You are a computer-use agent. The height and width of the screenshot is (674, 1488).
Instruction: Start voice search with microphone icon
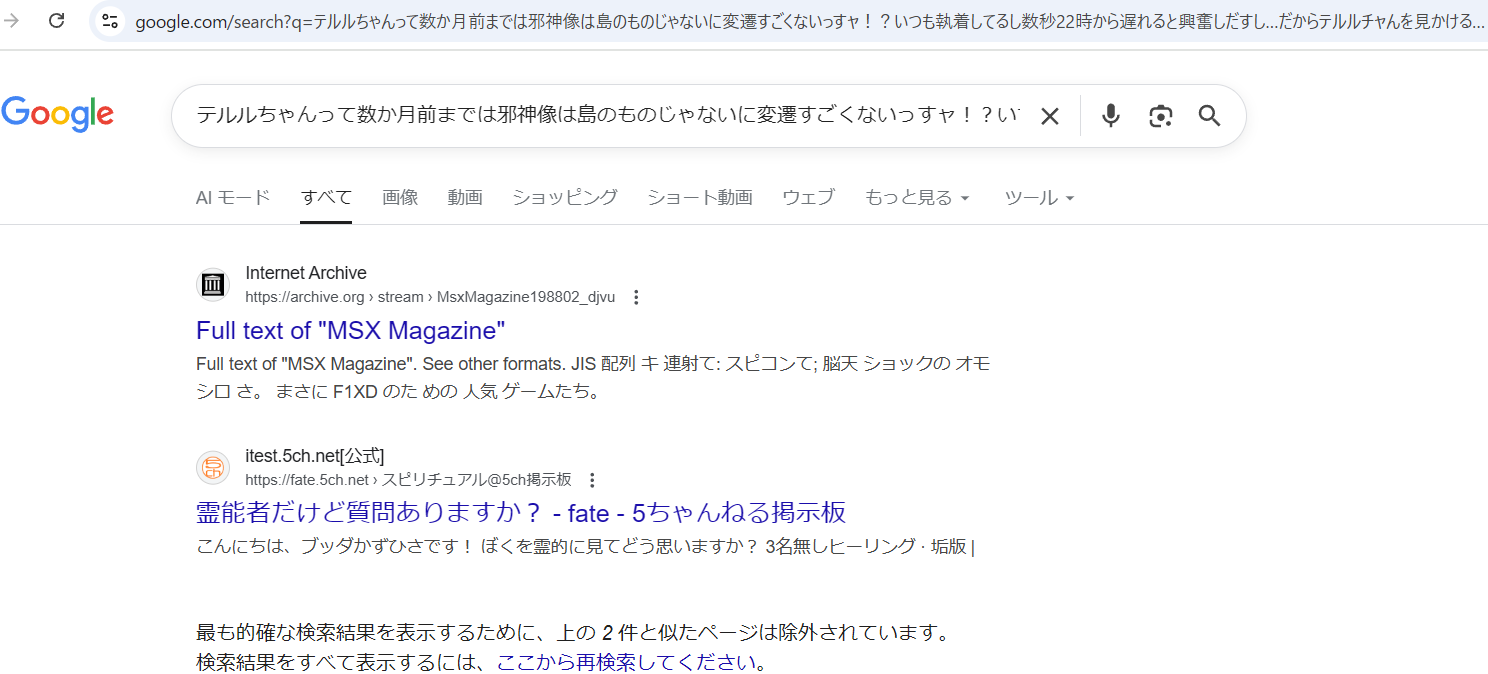[x=1110, y=116]
